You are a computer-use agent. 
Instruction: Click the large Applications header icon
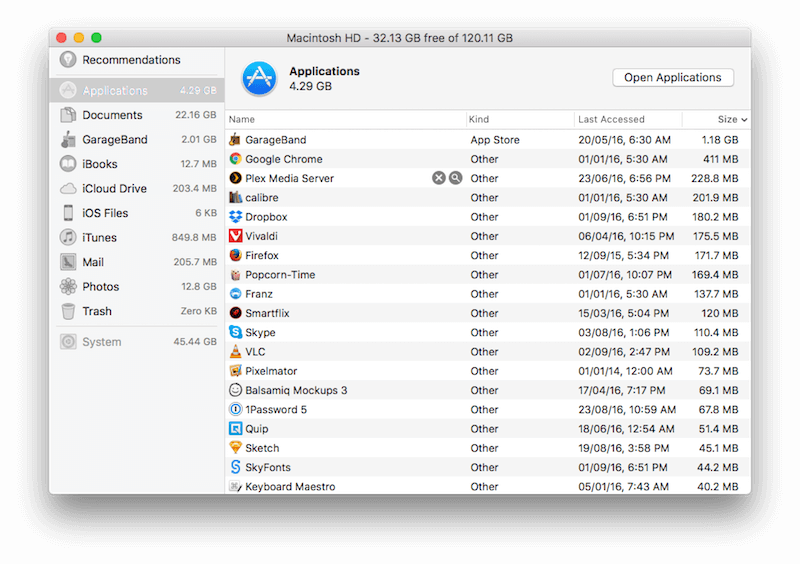point(259,78)
